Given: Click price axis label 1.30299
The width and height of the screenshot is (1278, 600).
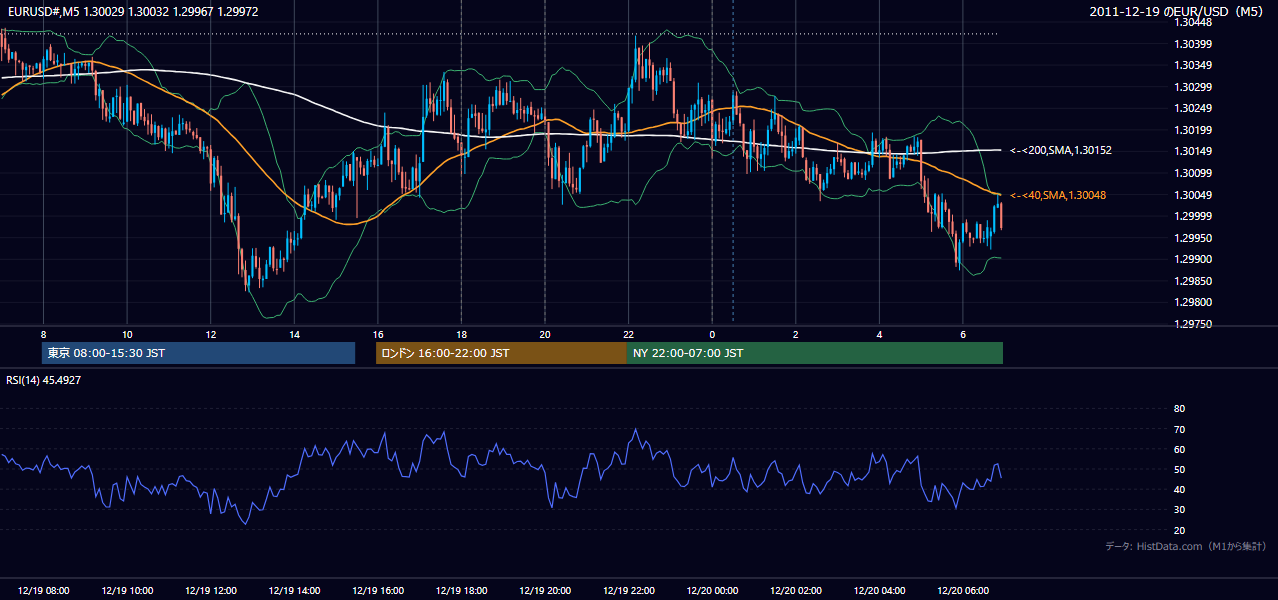Looking at the screenshot, I should pyautogui.click(x=1192, y=87).
